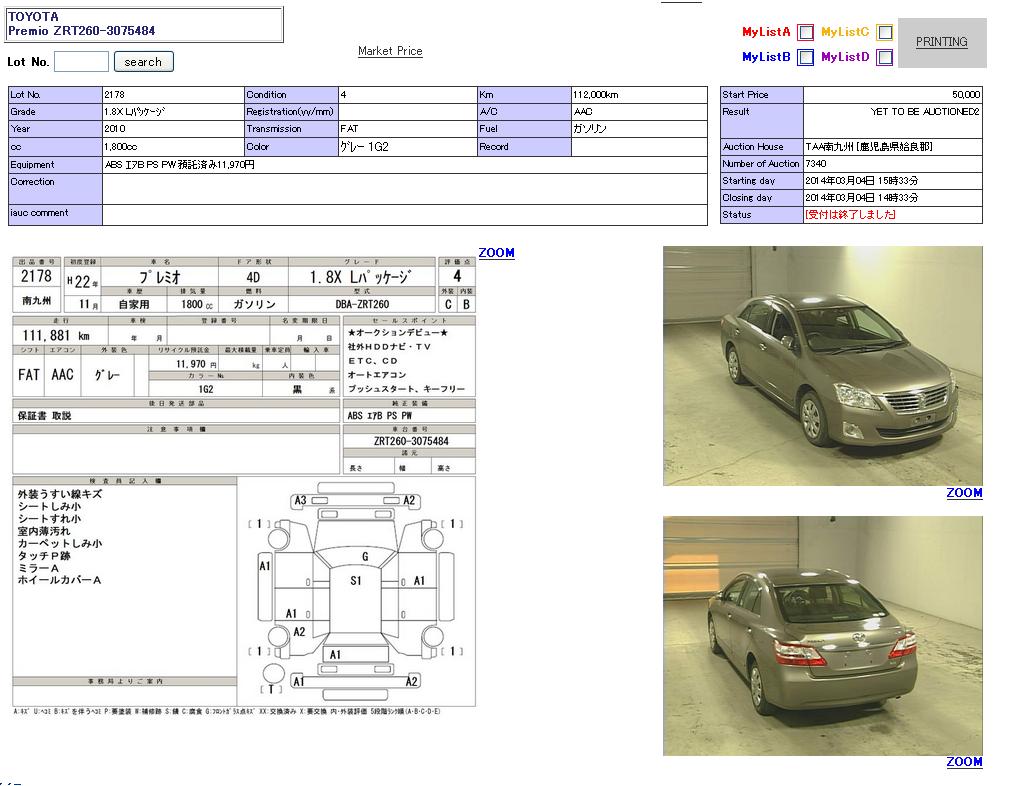Enable the MyListC checkbox
Image resolution: width=1017 pixels, height=786 pixels.
(884, 32)
